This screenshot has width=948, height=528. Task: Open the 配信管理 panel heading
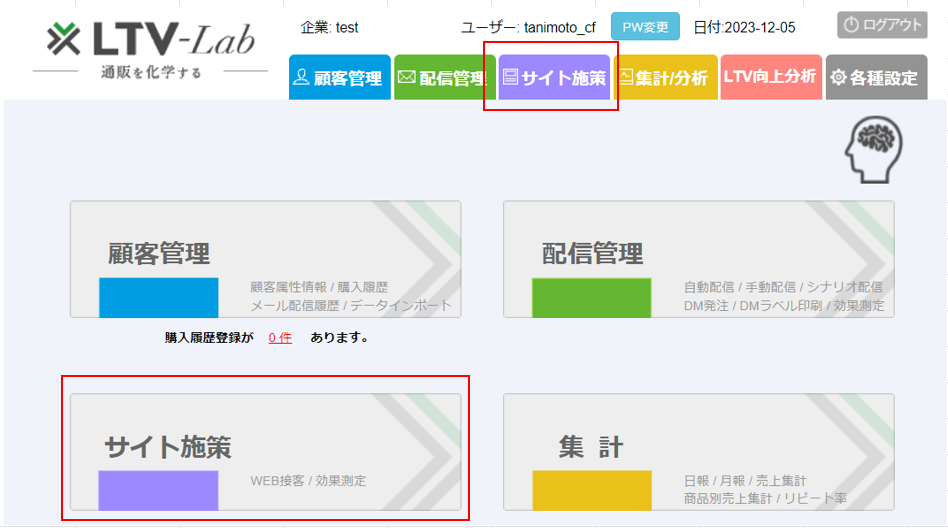pos(592,253)
